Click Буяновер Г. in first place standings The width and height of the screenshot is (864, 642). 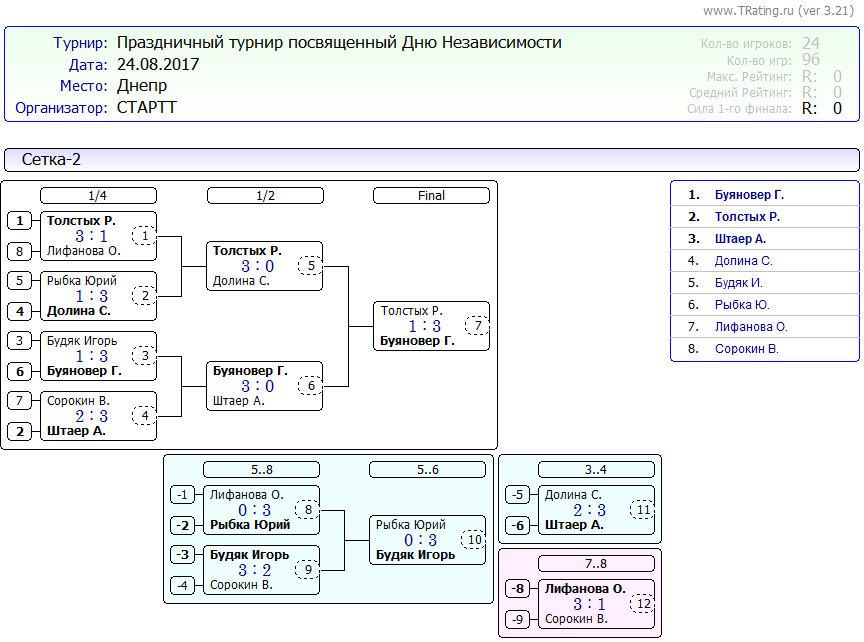[749, 195]
